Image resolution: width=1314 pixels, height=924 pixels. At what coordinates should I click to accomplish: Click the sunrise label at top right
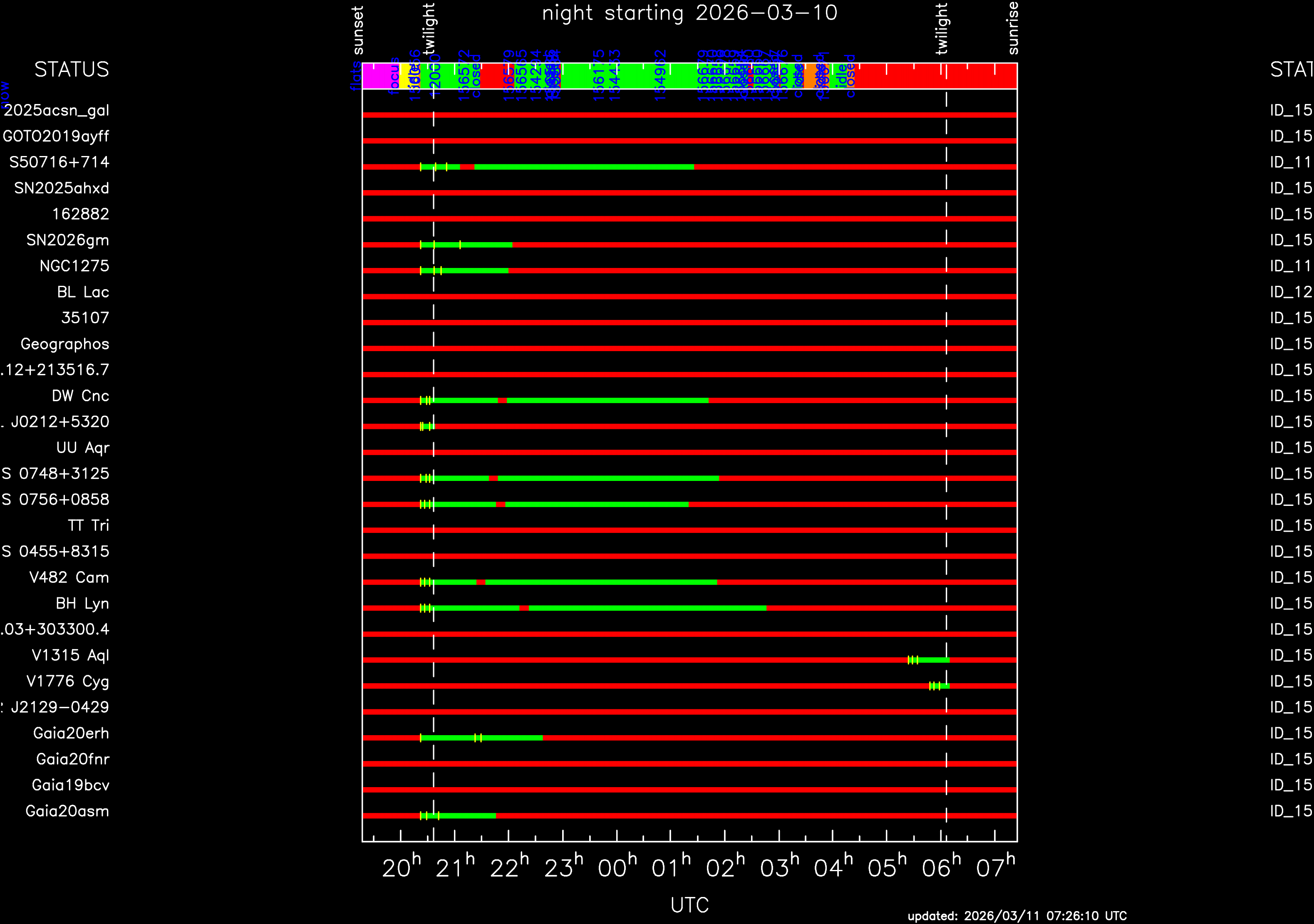point(1013,27)
